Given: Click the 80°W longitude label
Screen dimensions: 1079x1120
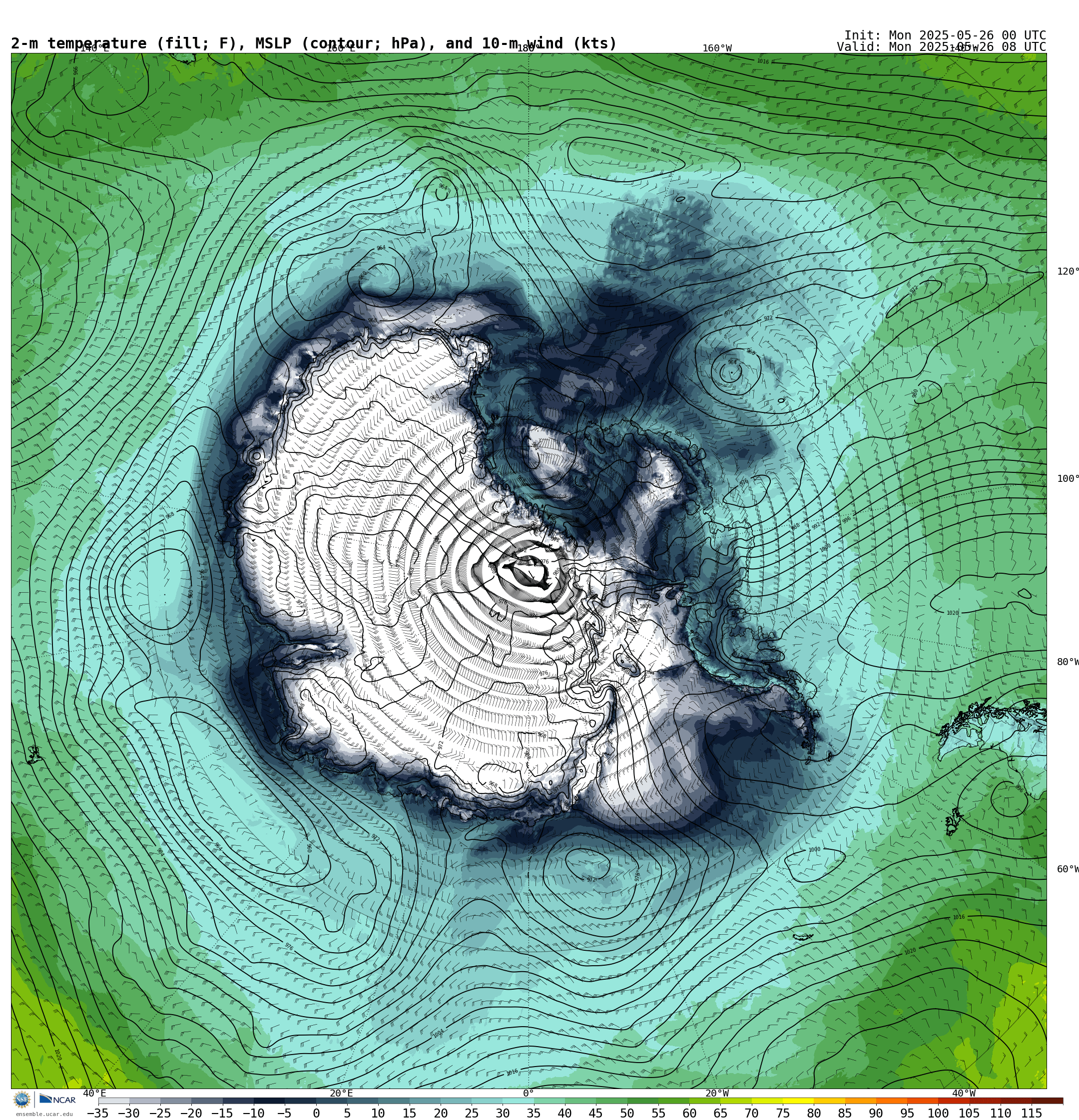Looking at the screenshot, I should (1068, 662).
